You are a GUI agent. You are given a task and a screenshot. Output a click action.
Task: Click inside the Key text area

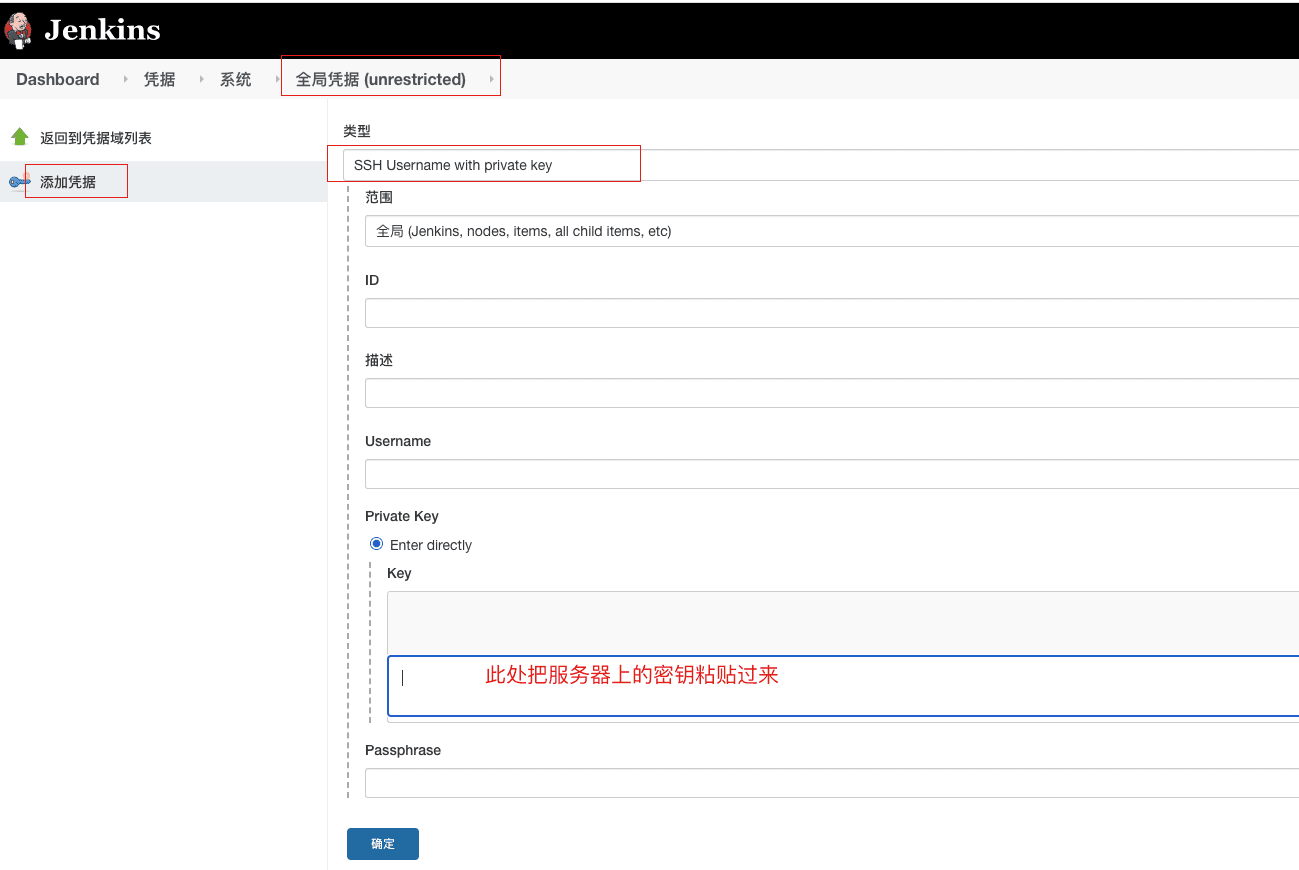(843, 686)
